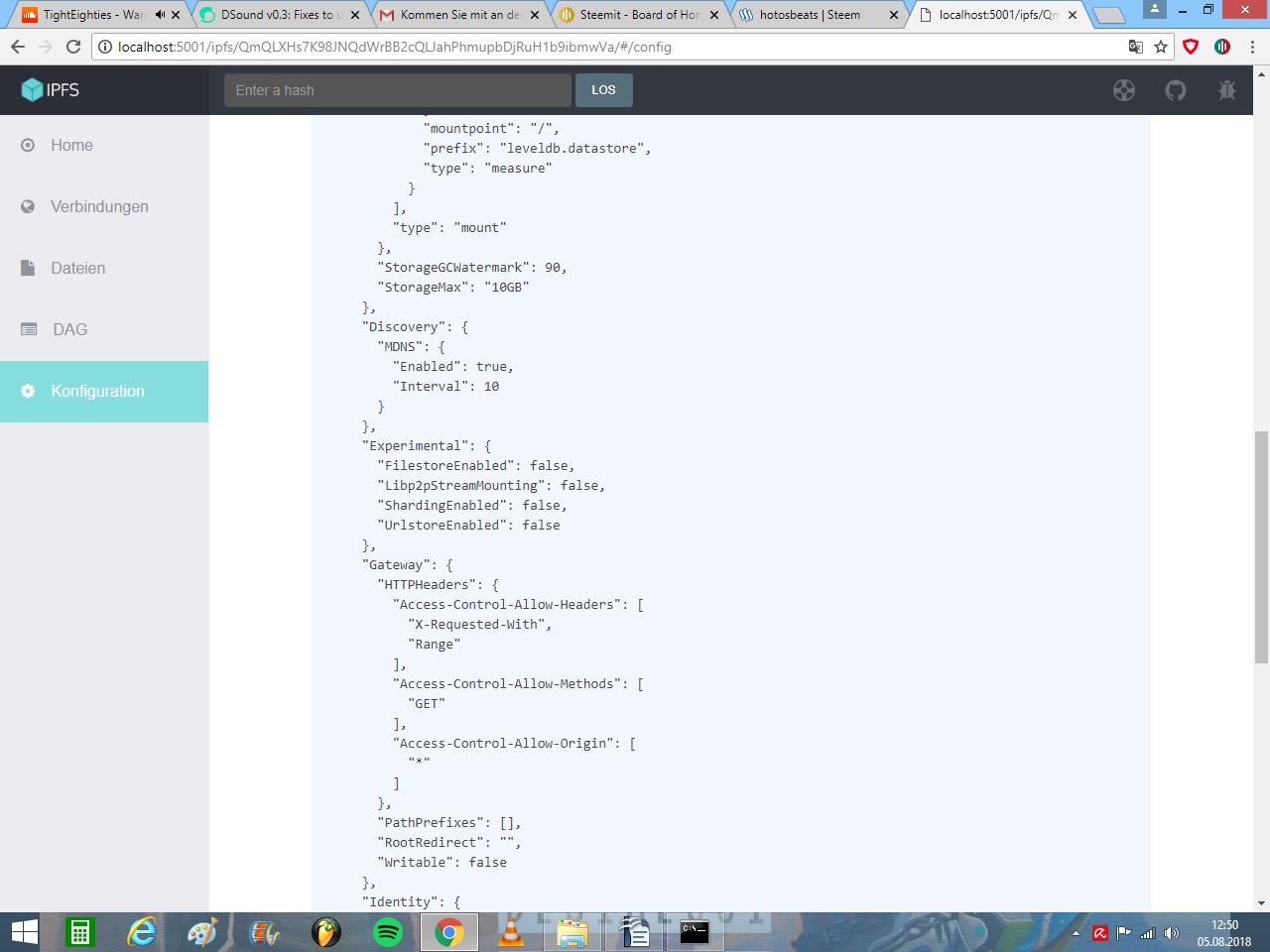Select the DAG sidebar entry
This screenshot has width=1270, height=952.
104,329
